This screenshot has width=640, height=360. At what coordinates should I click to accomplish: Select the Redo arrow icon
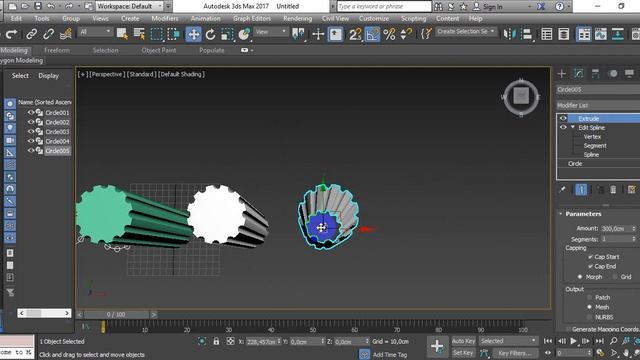11,34
